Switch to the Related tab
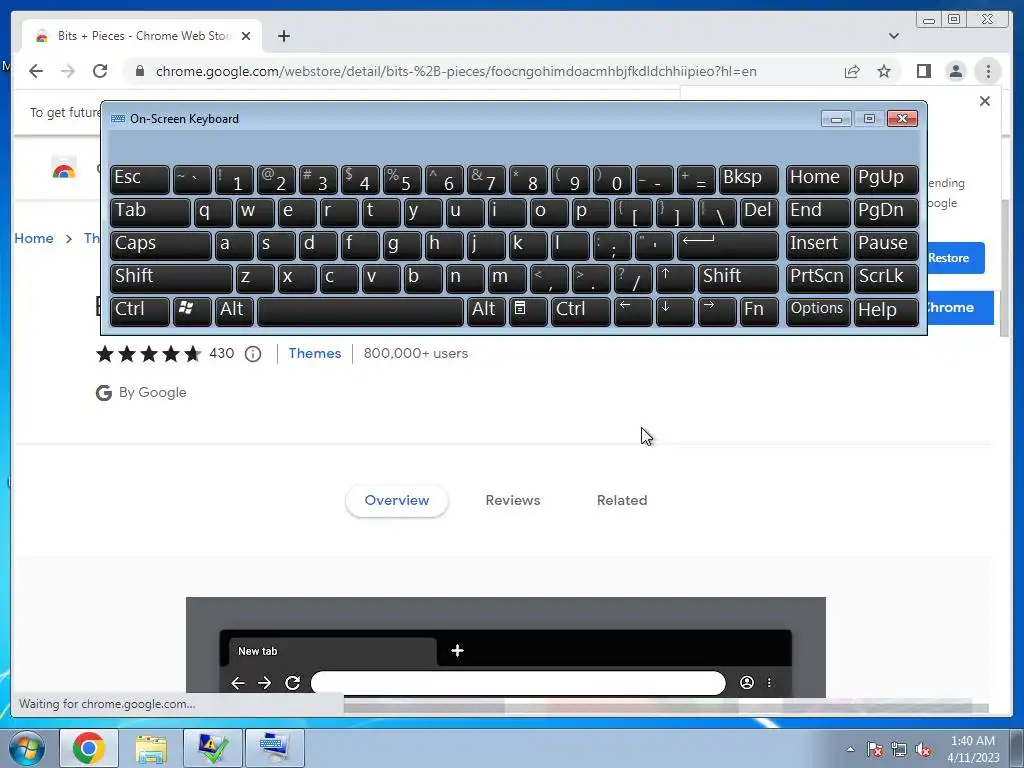 point(622,501)
